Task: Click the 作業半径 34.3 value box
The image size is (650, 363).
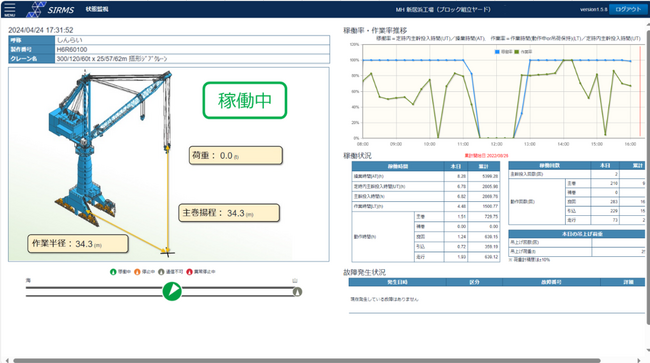Action: (78, 244)
